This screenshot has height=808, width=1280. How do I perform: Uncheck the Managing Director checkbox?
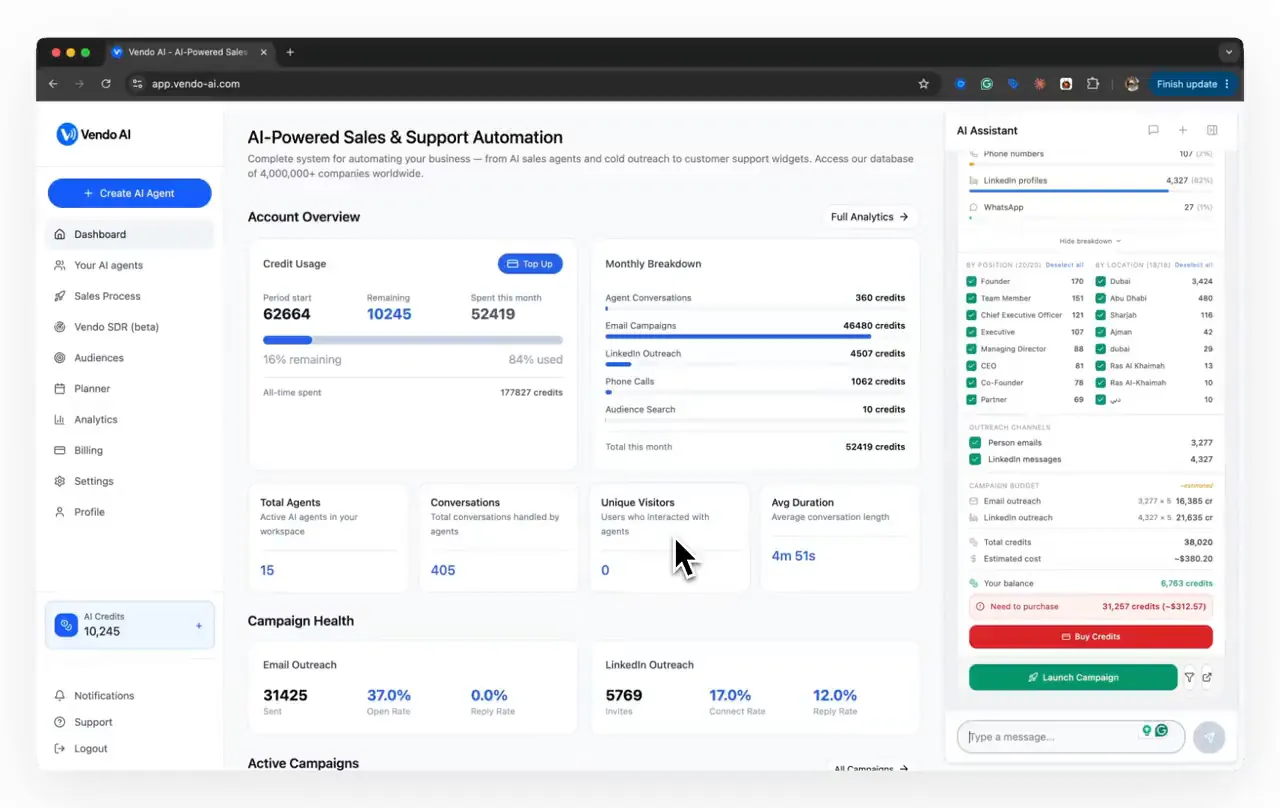[x=971, y=349]
